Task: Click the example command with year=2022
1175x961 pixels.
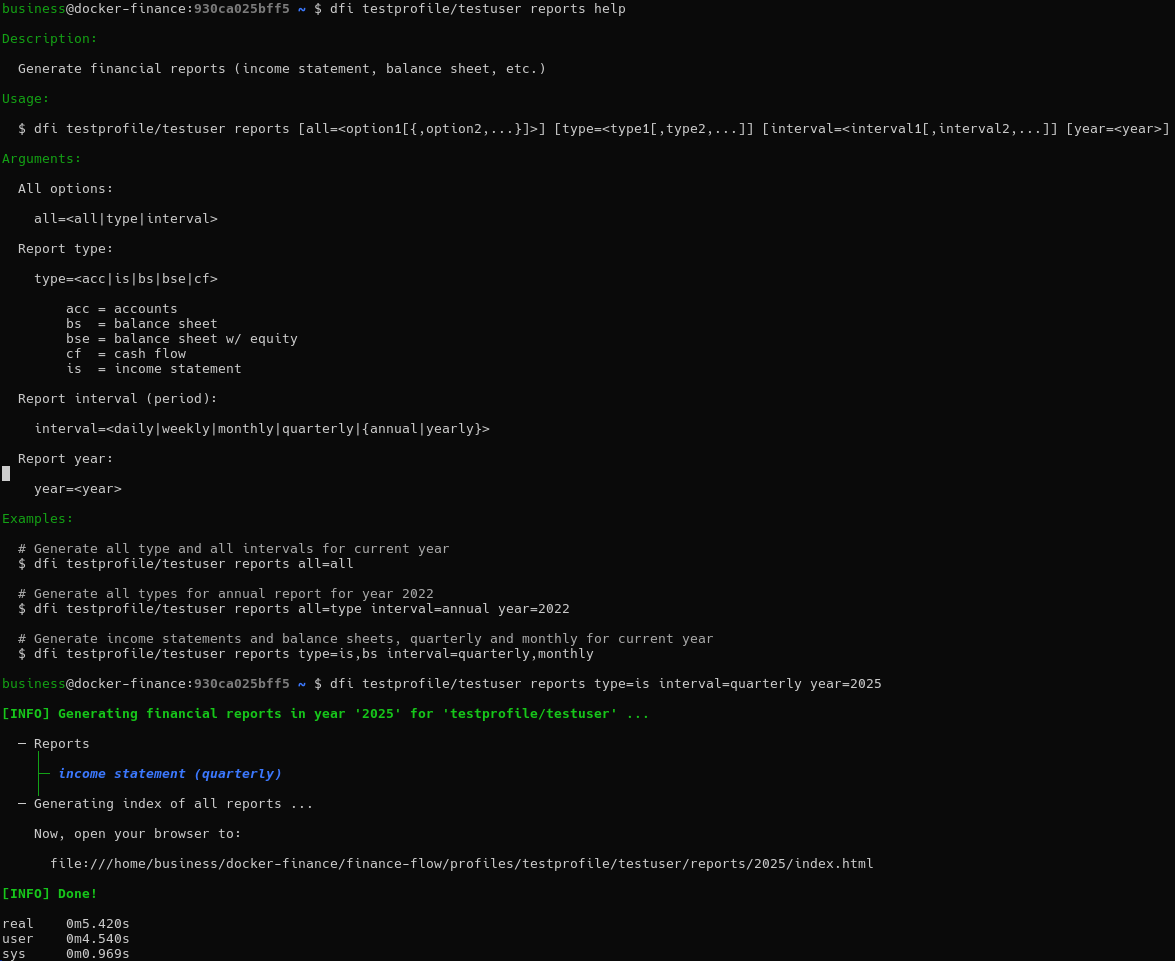Action: point(301,609)
